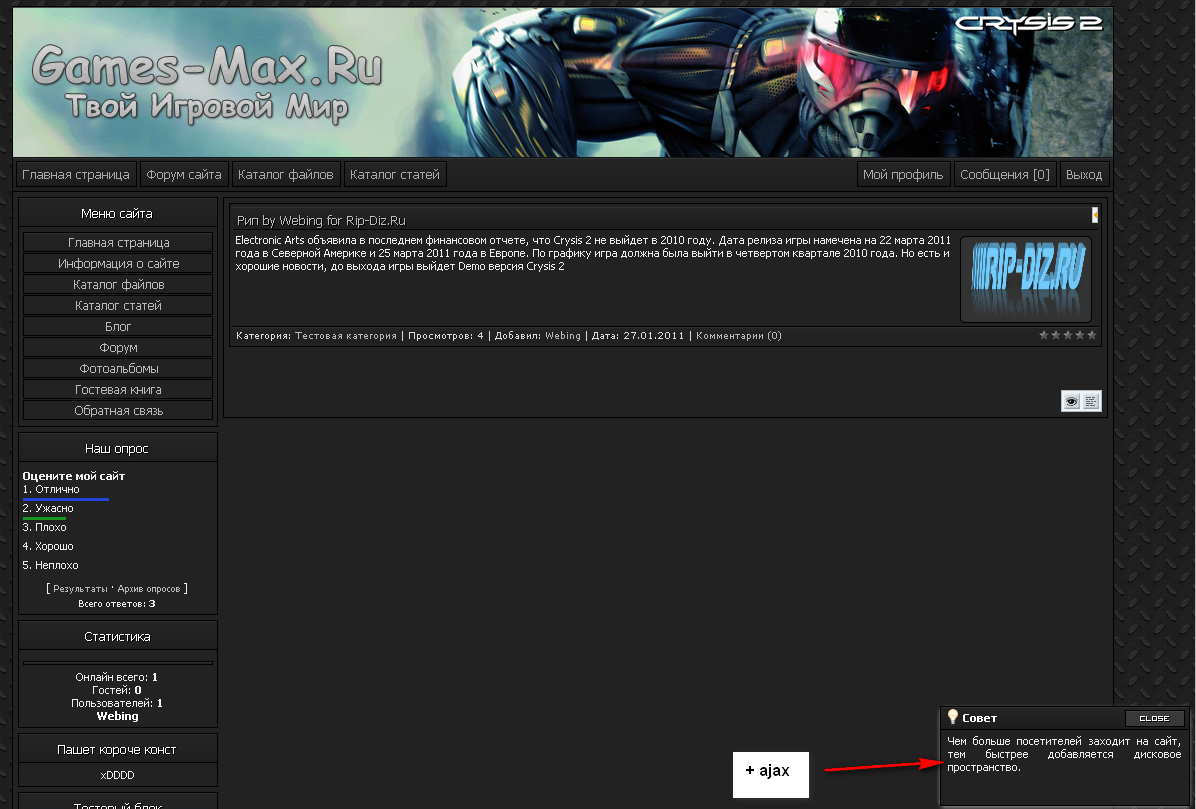
Task: Click the Просмотров: 4 view count
Action: [446, 335]
